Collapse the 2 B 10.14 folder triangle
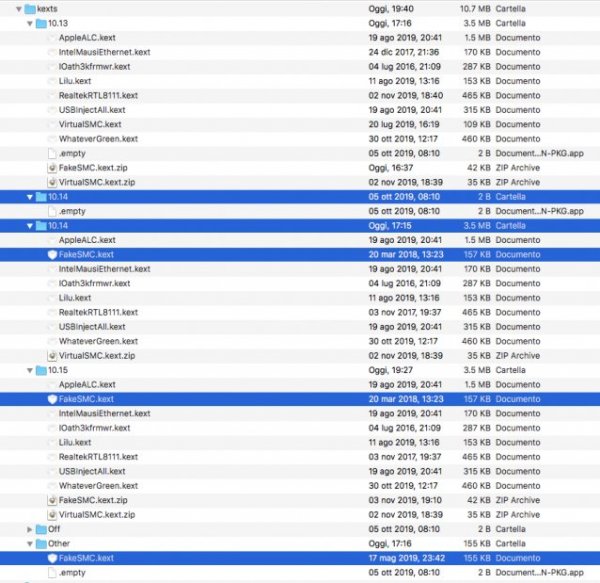The width and height of the screenshot is (600, 583). 29,197
